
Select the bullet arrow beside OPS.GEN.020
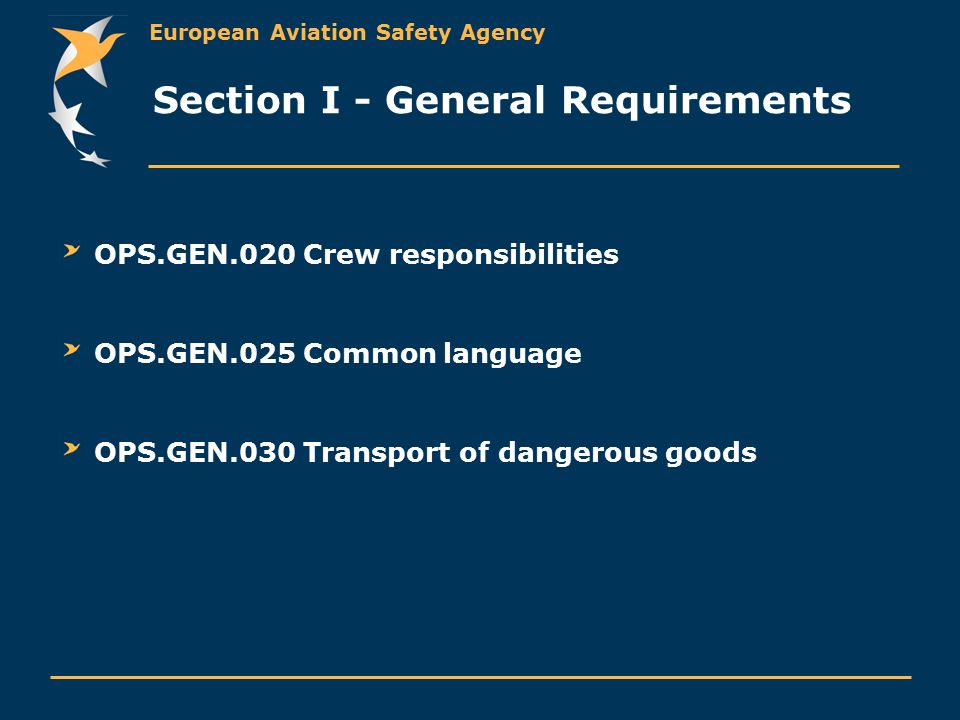tap(72, 251)
